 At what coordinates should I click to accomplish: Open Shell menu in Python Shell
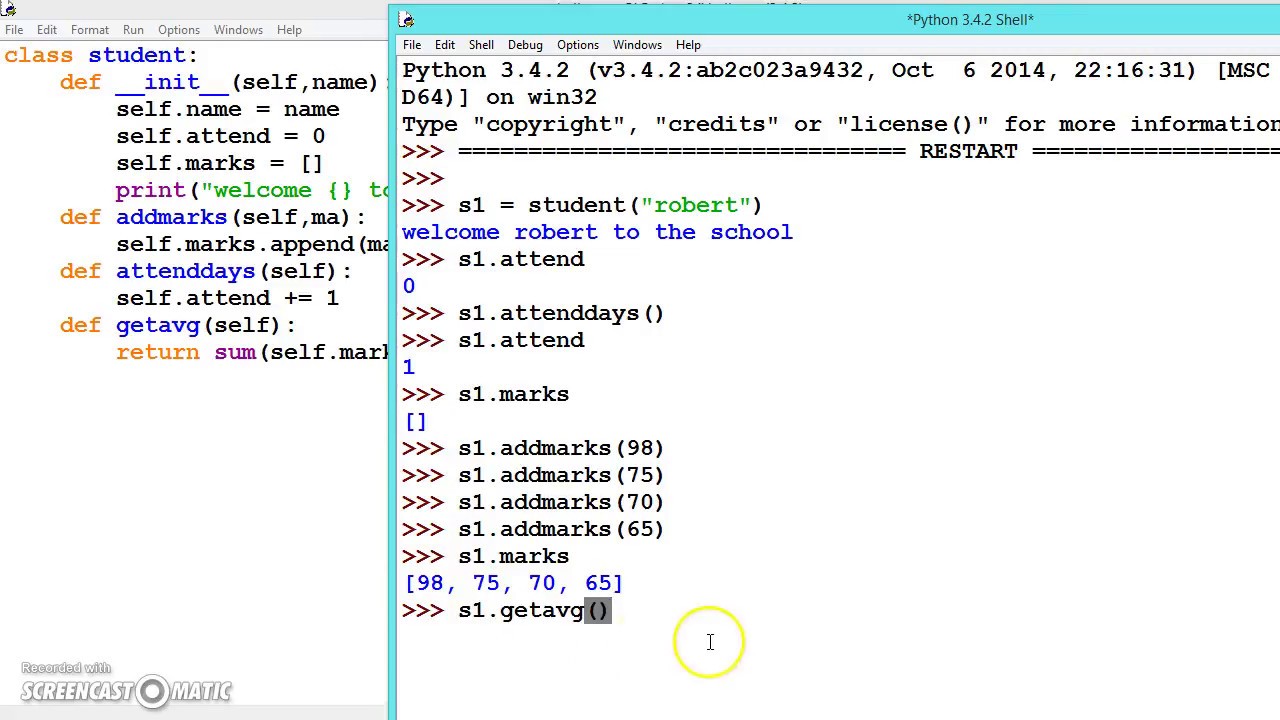481,45
